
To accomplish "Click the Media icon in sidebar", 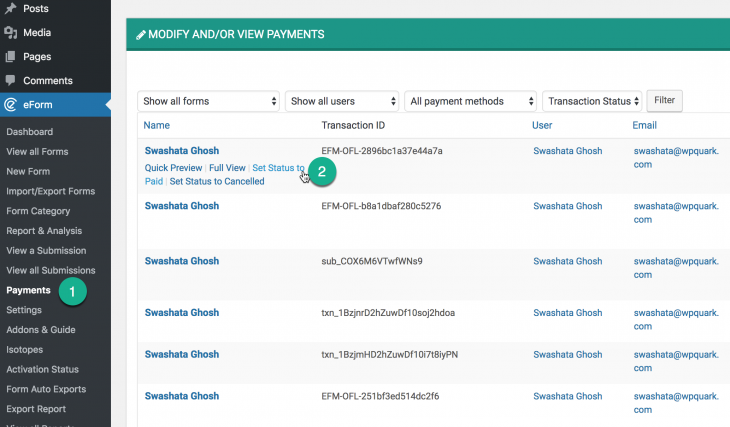I will tap(11, 33).
